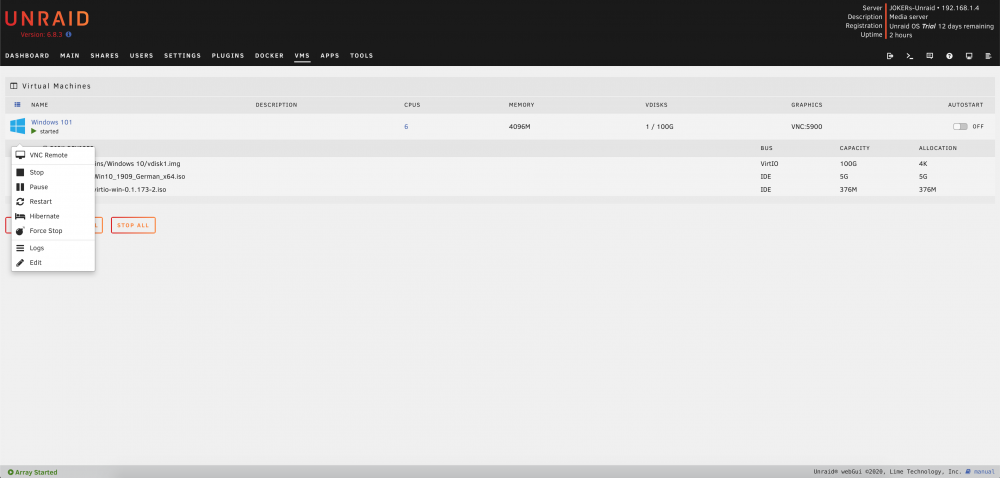Toggle the help question-mark icon

950,56
